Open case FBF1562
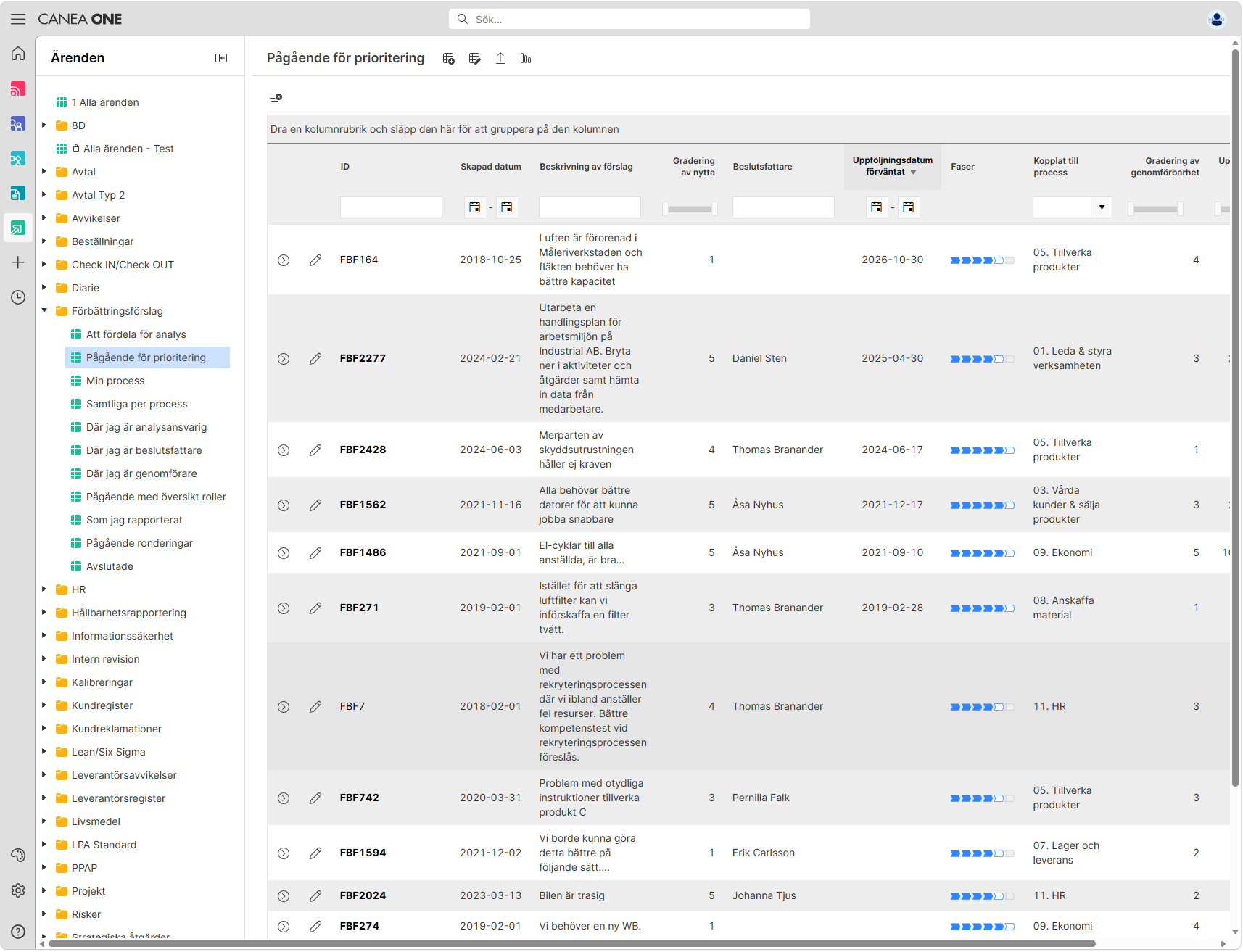This screenshot has height=952, width=1243. tap(363, 505)
